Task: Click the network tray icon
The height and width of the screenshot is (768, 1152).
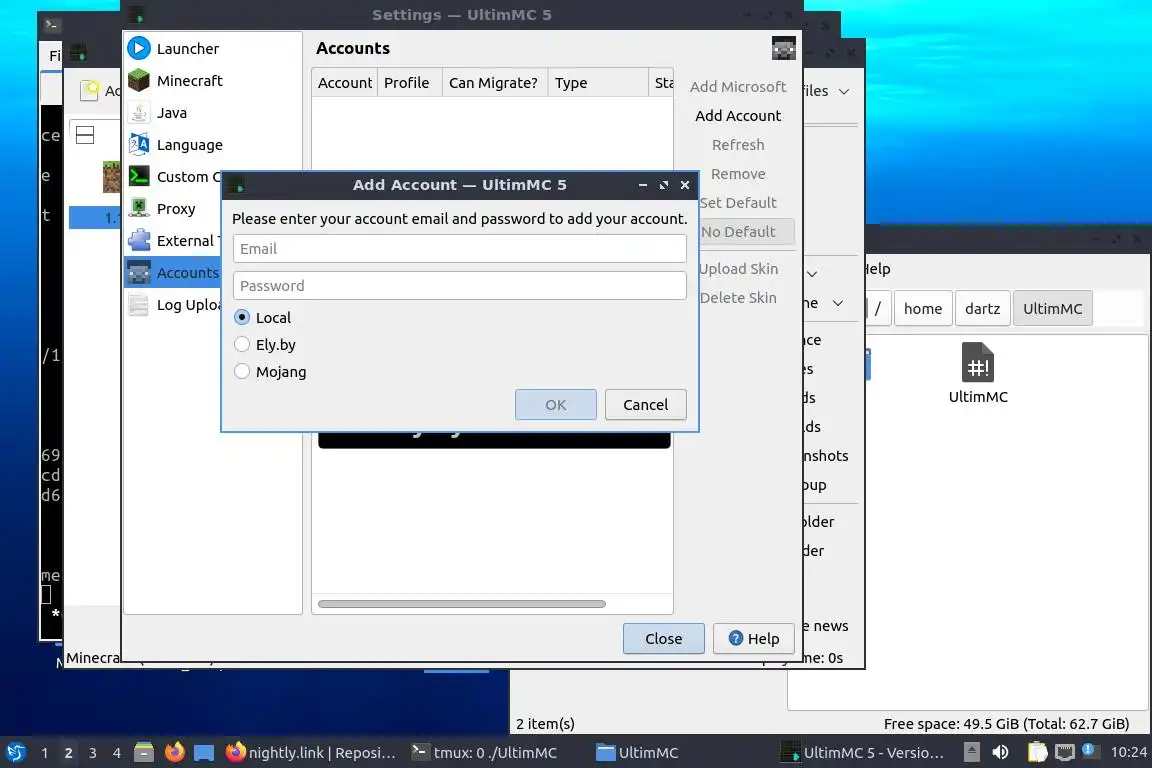Action: [1065, 752]
